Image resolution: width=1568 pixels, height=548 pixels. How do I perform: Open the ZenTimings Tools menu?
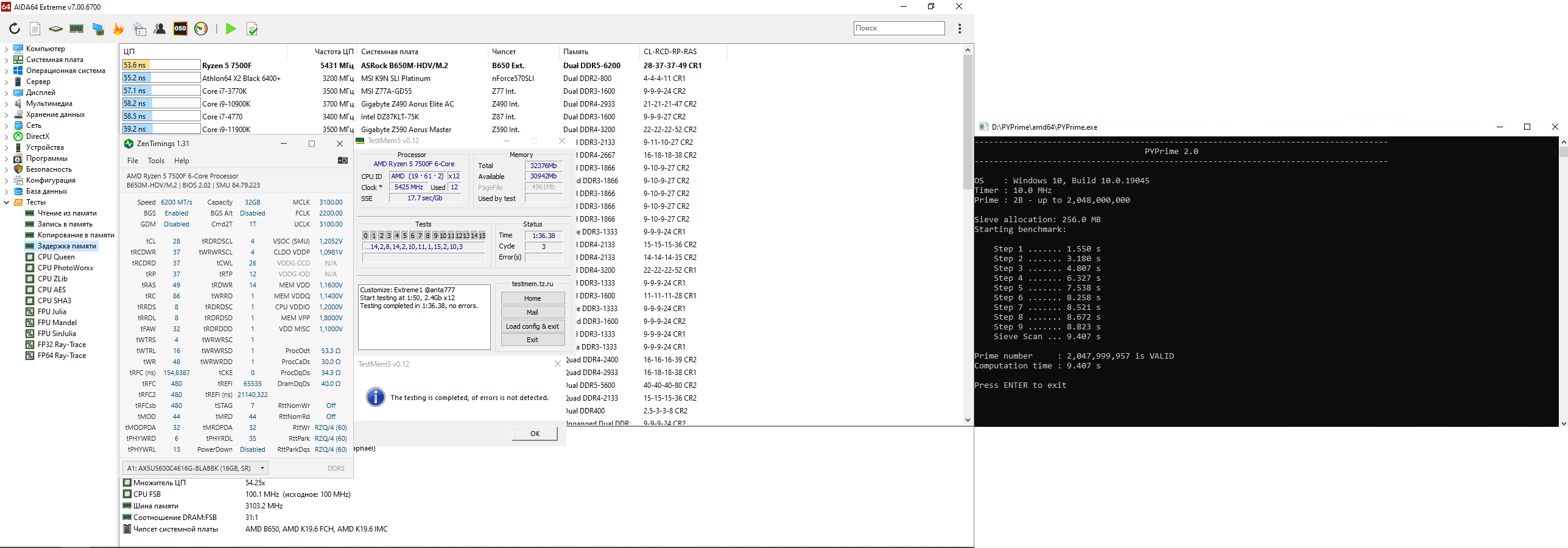pos(156,161)
